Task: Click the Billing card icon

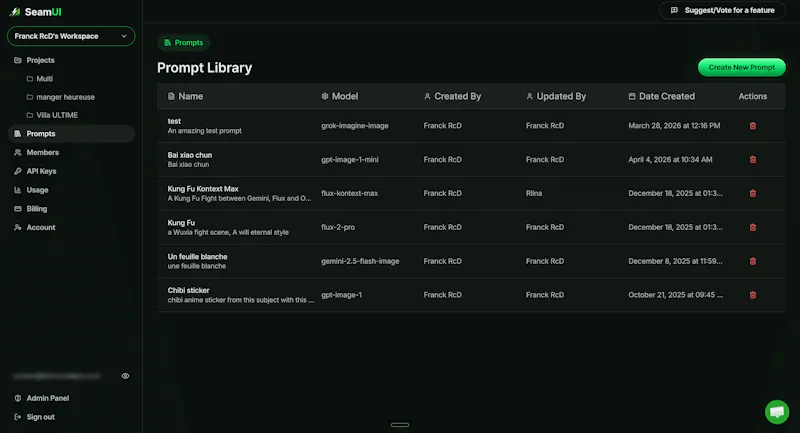Action: 18,209
